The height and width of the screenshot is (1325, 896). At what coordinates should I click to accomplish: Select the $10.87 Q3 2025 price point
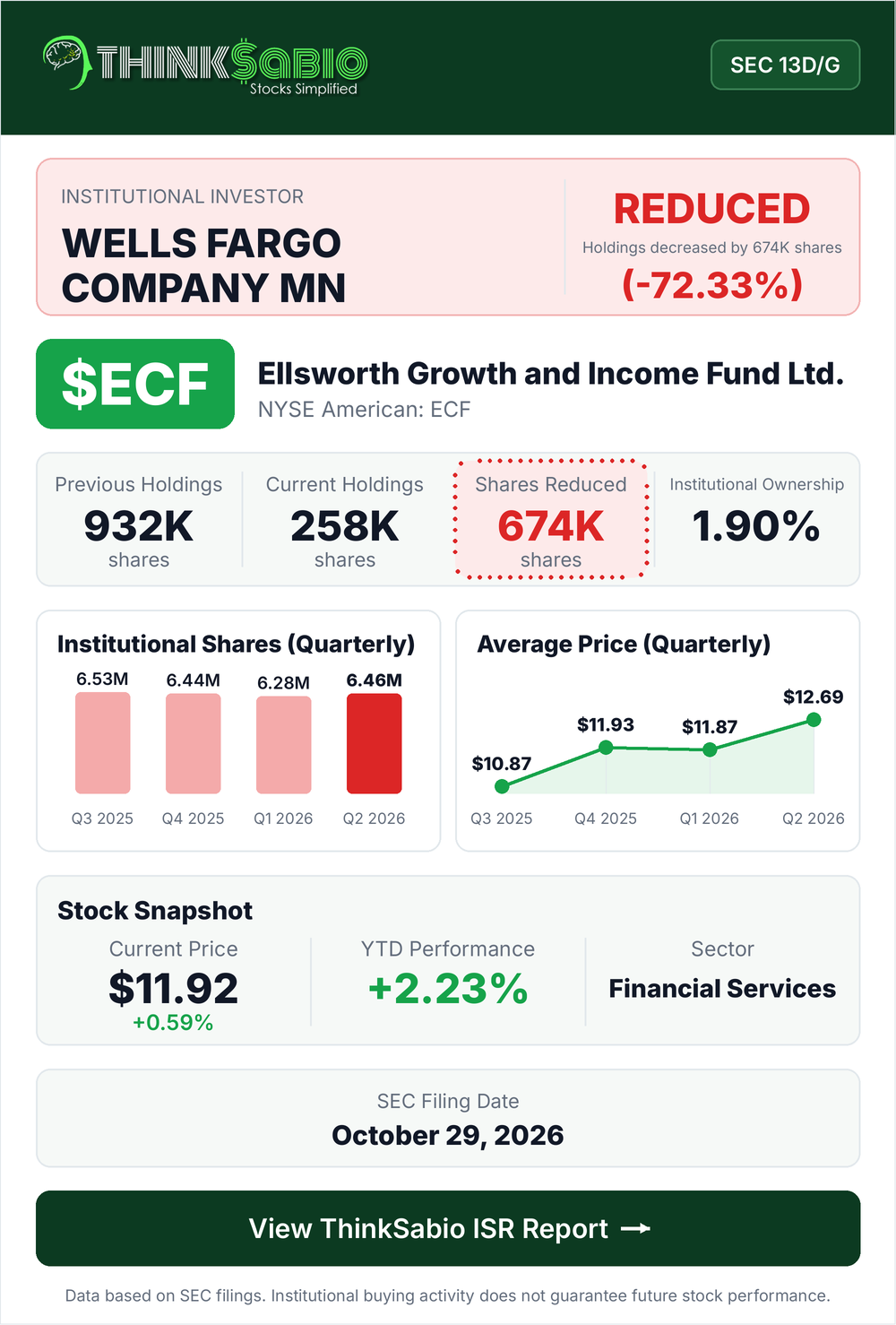502,786
